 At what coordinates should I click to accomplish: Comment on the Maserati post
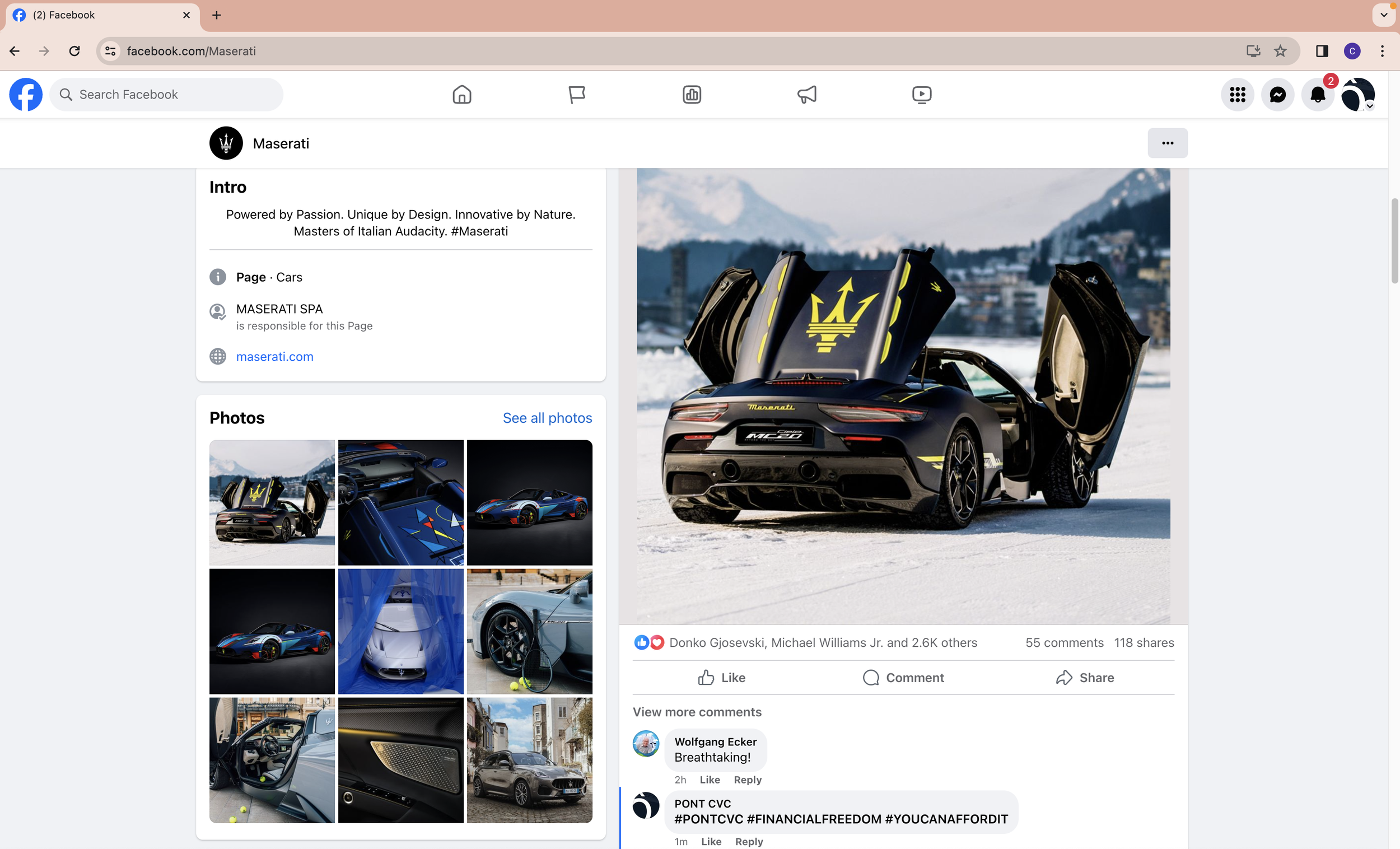(903, 678)
